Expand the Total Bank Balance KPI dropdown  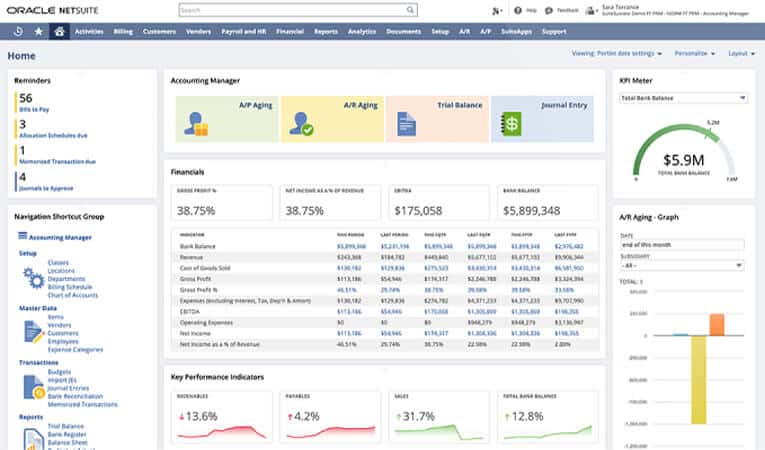(683, 98)
